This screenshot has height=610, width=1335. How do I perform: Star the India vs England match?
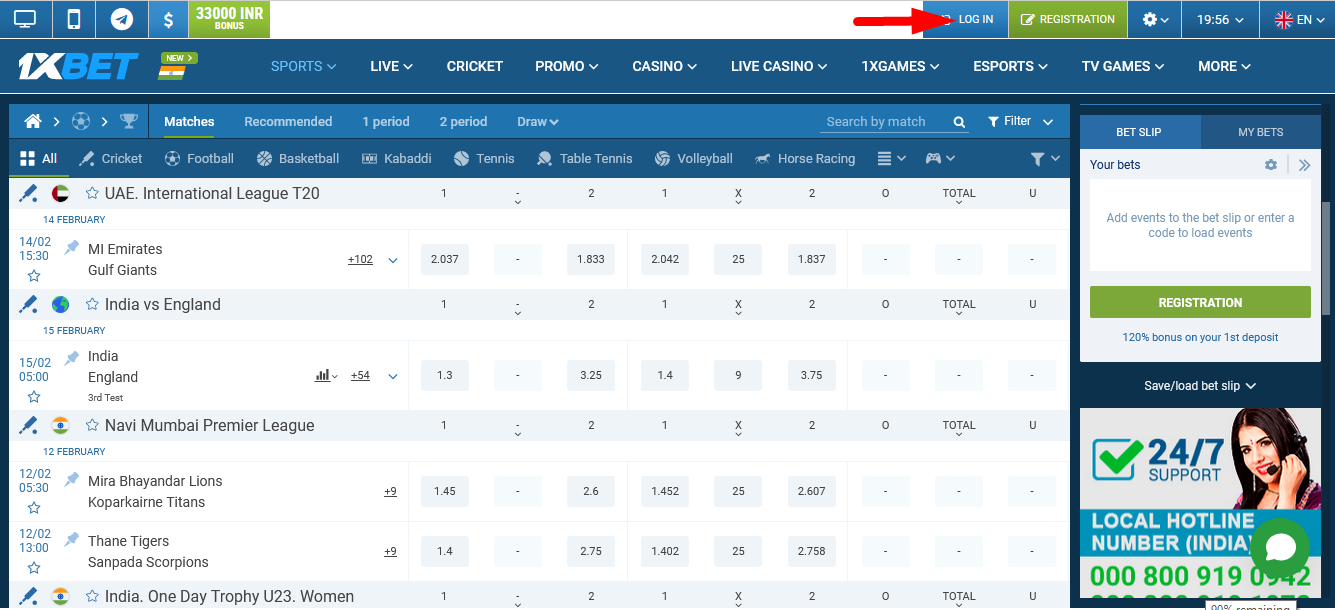point(93,303)
